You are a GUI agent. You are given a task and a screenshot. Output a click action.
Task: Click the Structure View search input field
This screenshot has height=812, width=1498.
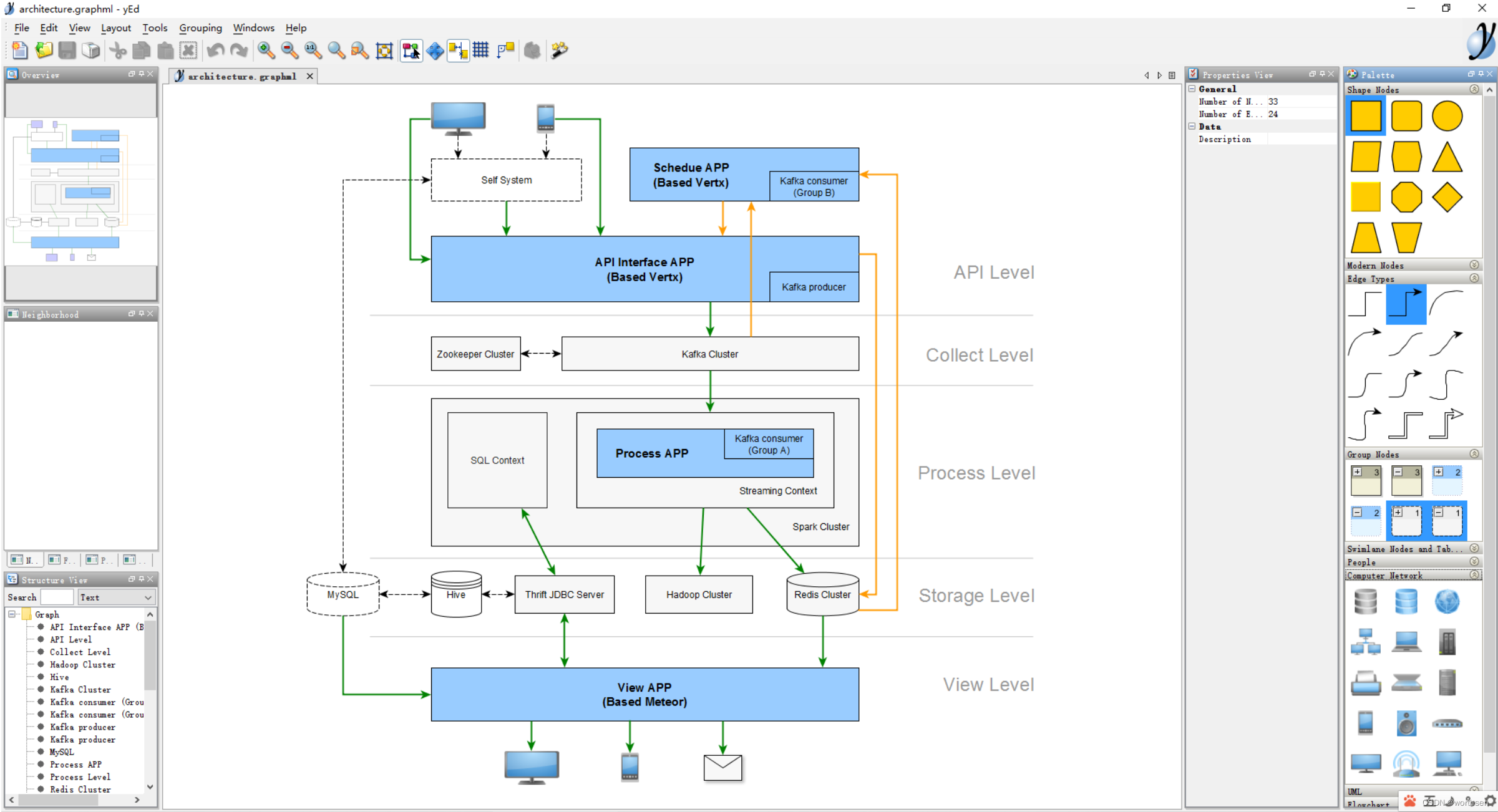click(57, 597)
